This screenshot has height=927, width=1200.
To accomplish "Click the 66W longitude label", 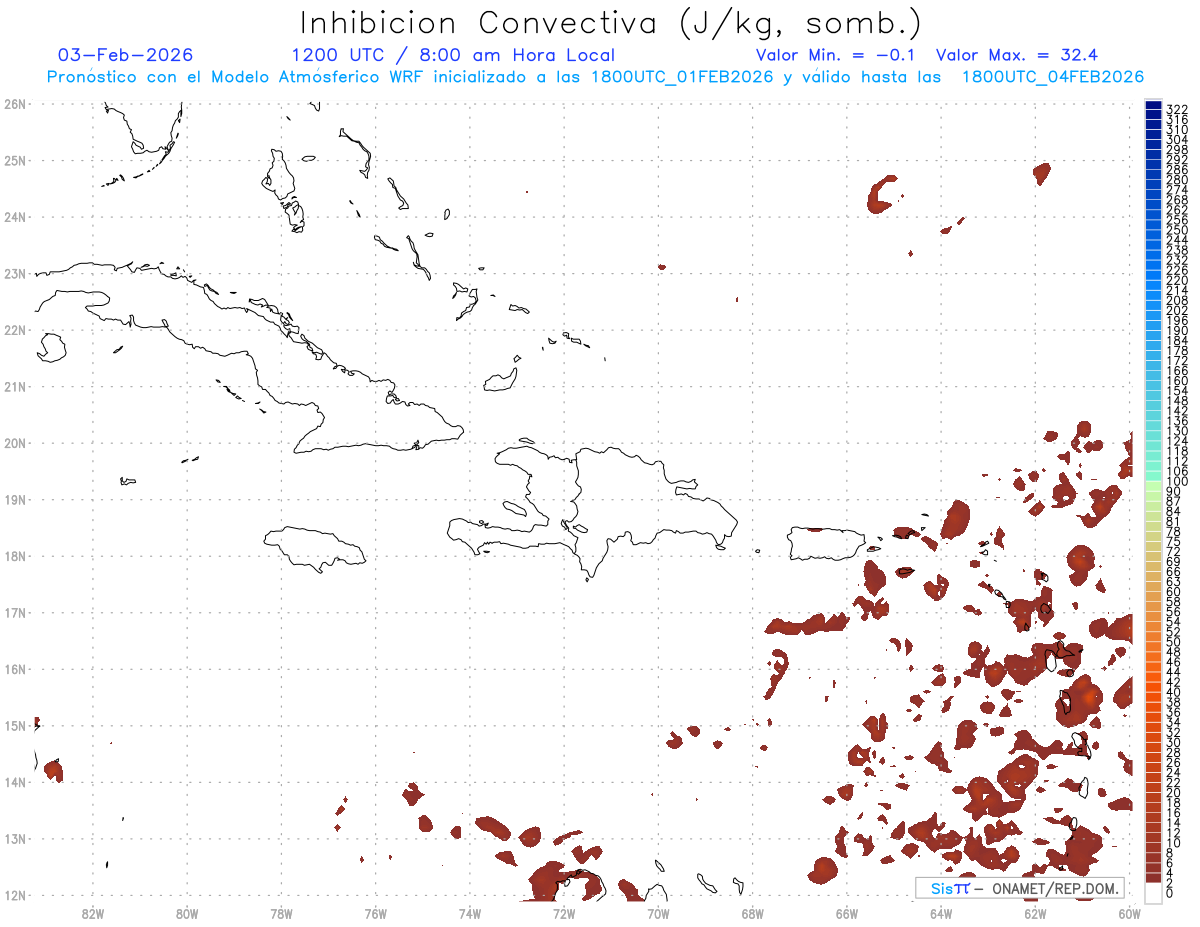I will 846,912.
